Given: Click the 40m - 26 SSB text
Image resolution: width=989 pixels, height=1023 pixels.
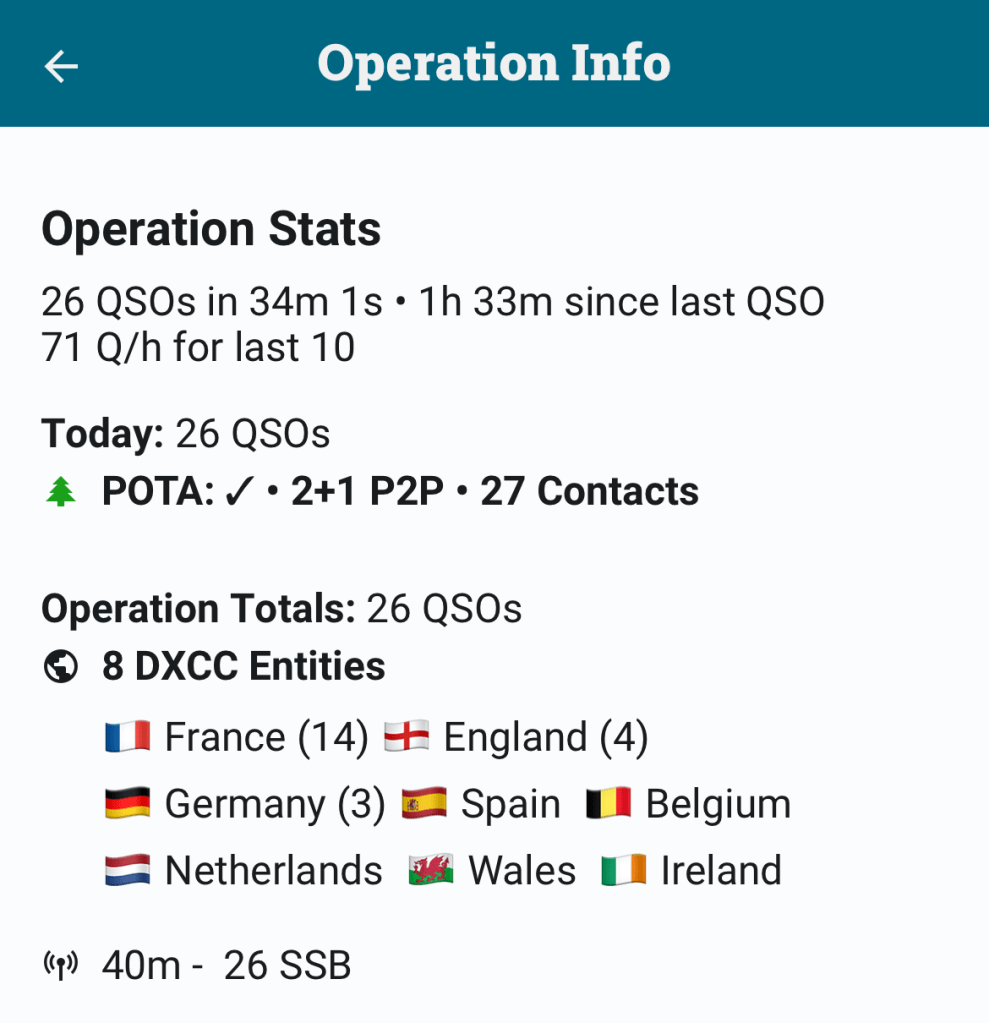Looking at the screenshot, I should [227, 966].
